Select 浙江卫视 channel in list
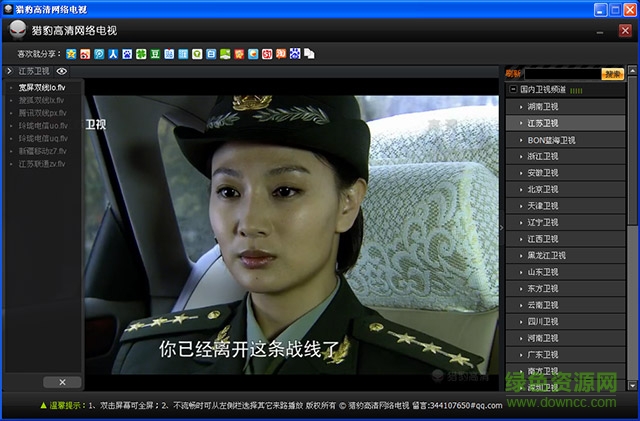 coord(543,156)
